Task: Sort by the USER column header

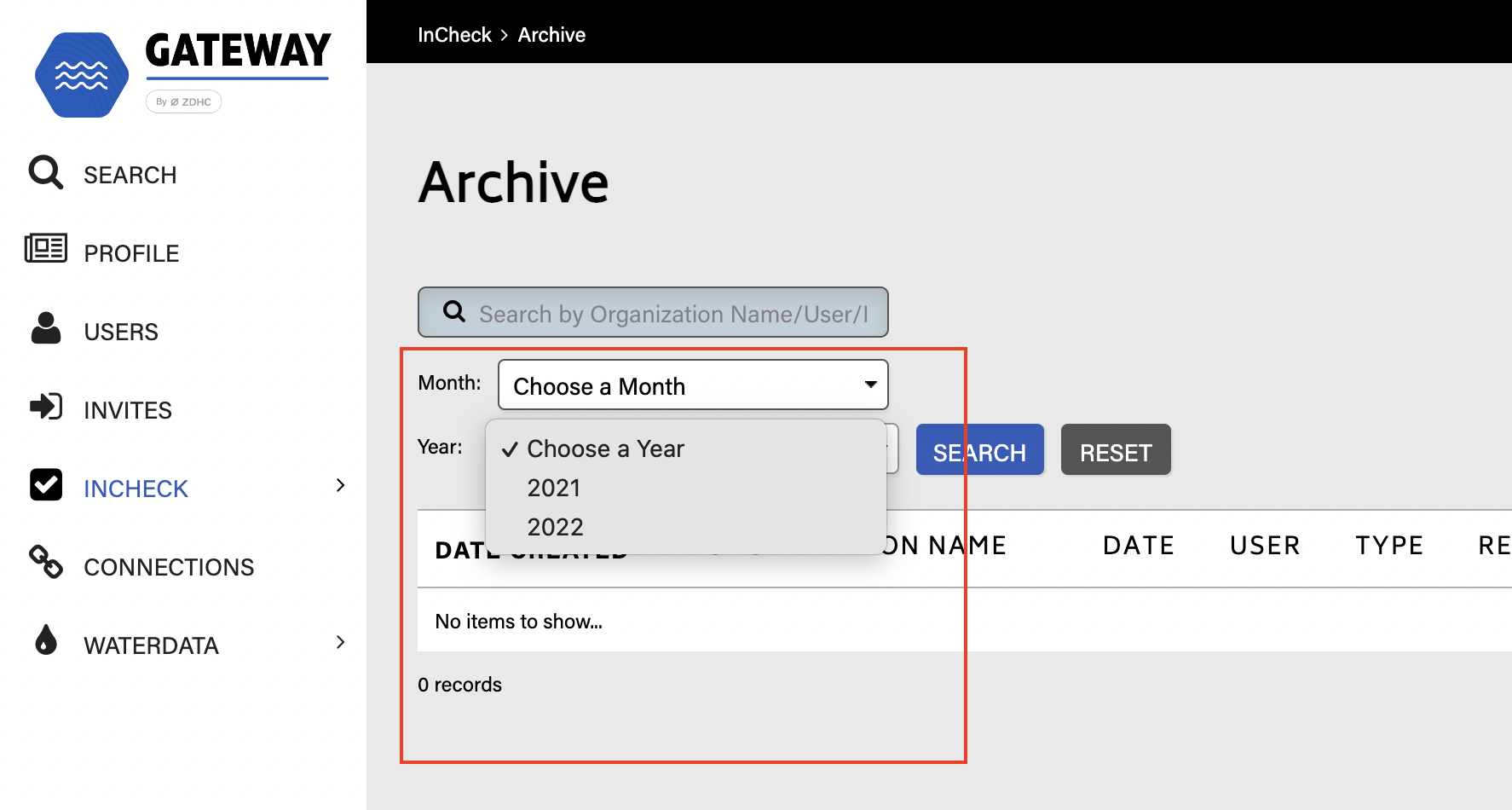Action: (1265, 546)
